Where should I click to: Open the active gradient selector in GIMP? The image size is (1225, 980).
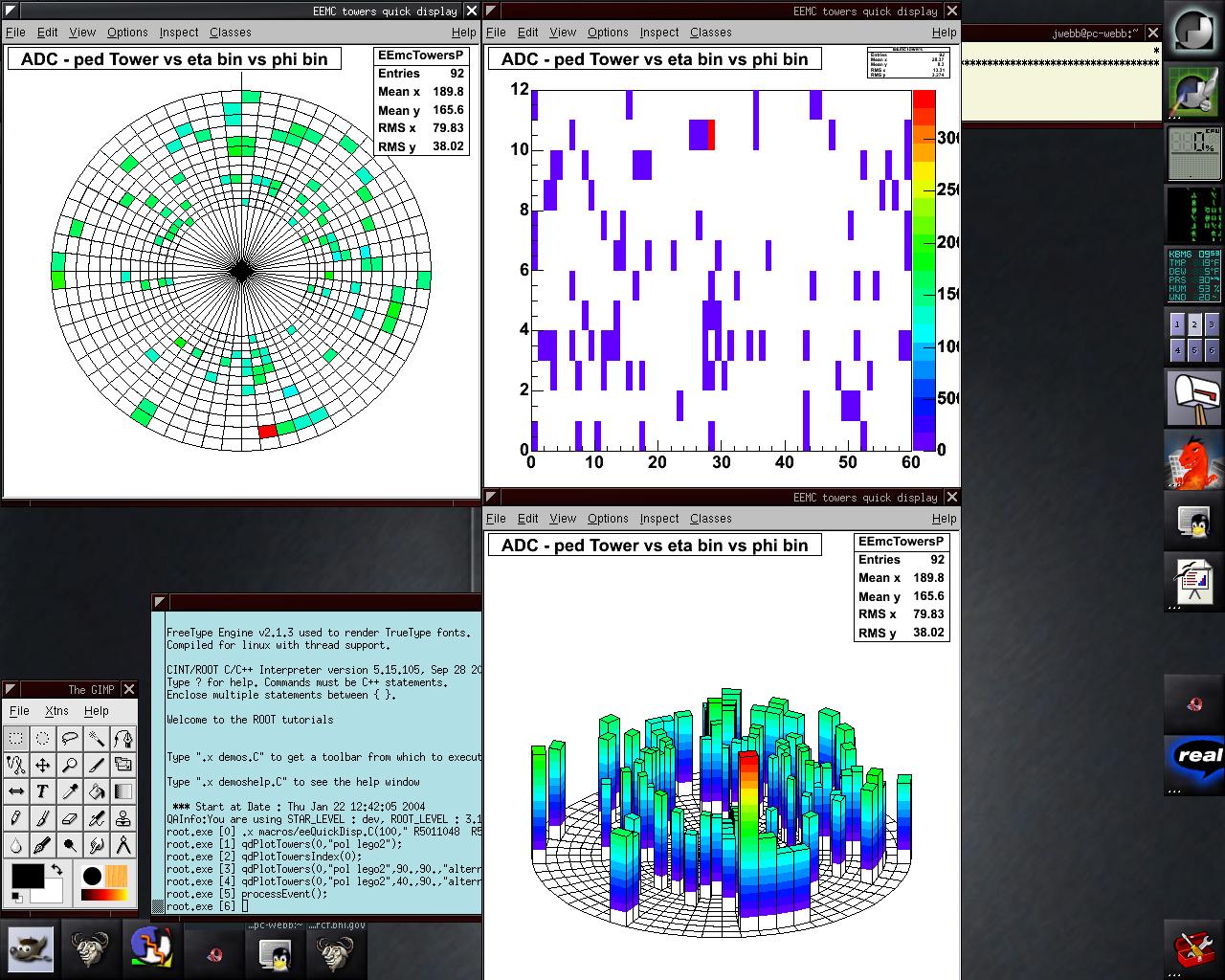[103, 896]
